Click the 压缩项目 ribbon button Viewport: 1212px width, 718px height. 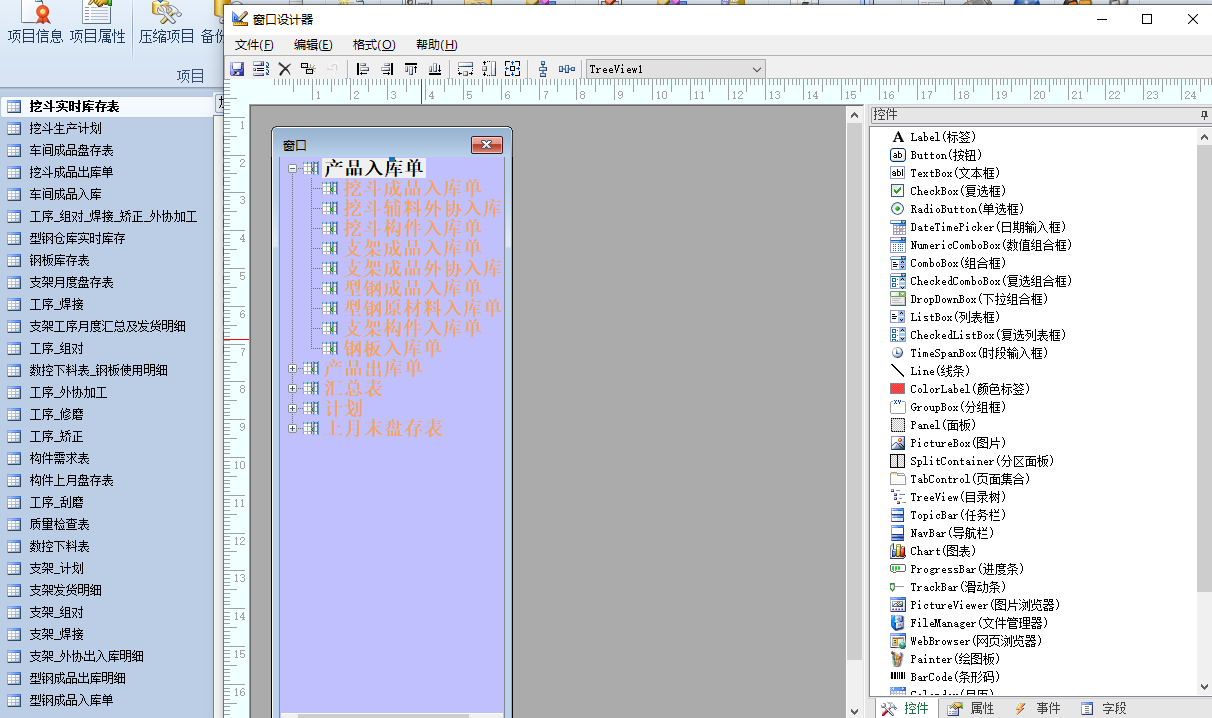[166, 24]
